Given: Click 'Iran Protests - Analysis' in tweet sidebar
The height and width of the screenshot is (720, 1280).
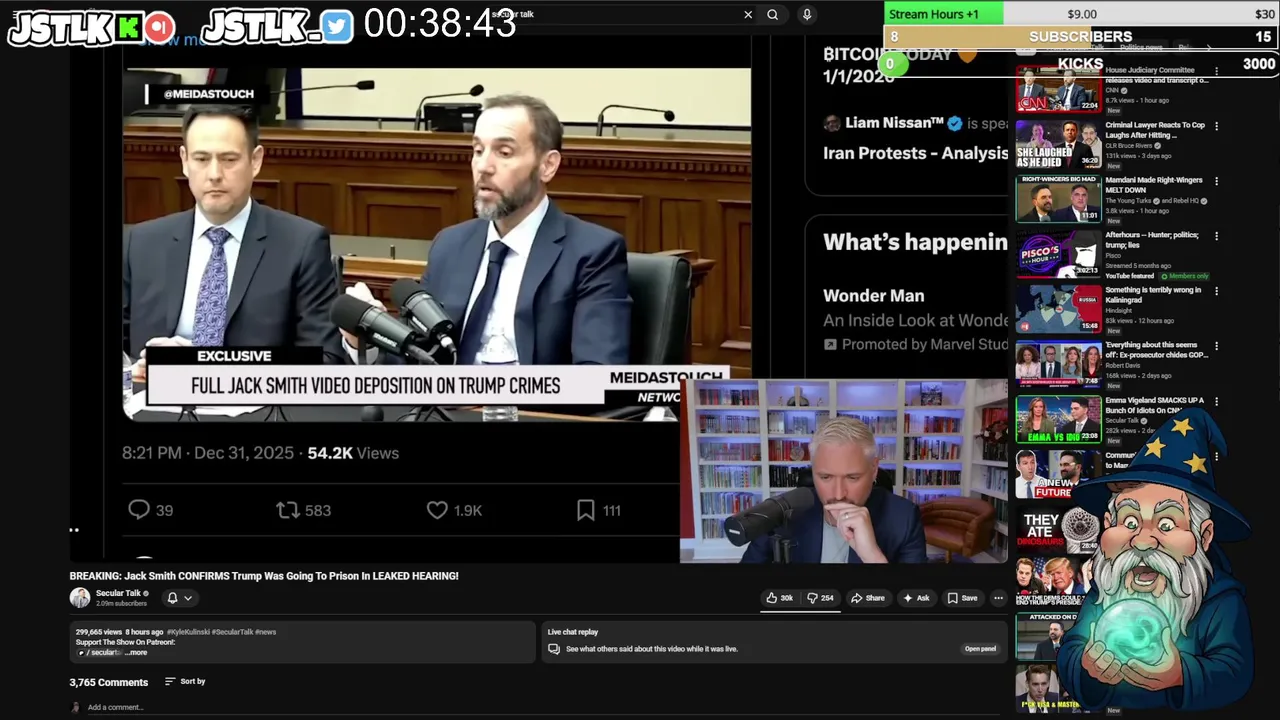Looking at the screenshot, I should tap(915, 153).
